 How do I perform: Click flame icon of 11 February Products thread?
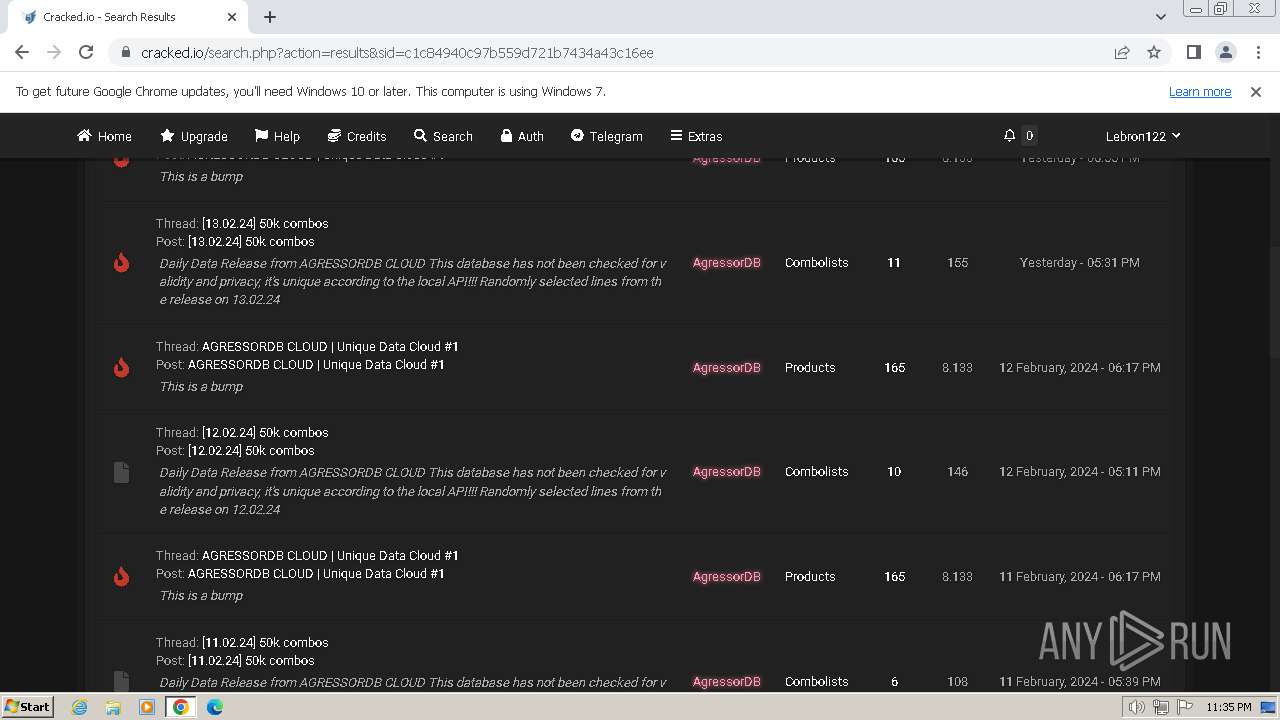tap(121, 576)
